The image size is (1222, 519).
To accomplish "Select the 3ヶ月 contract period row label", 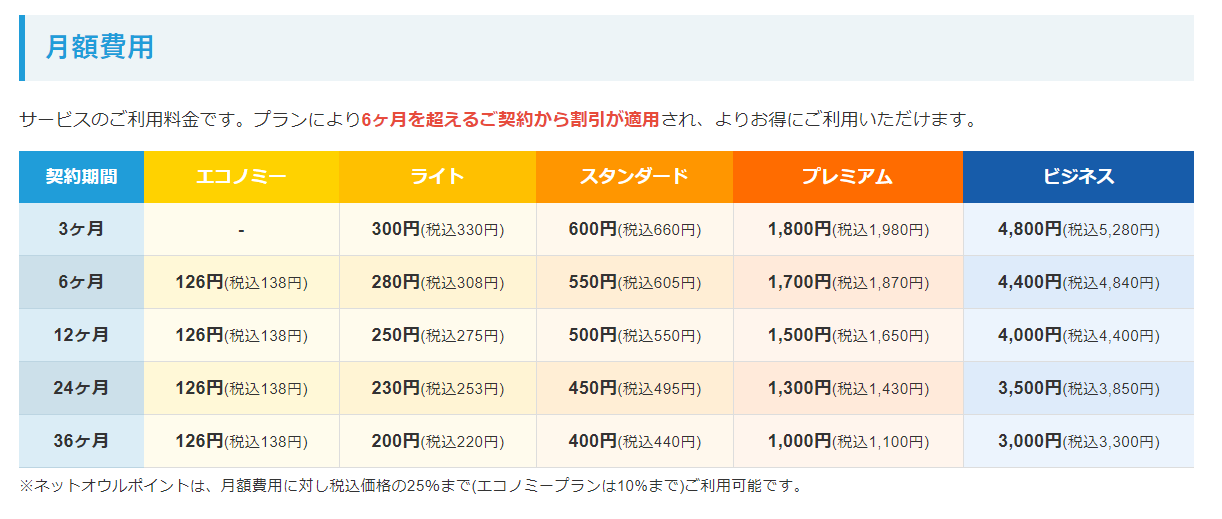I will click(x=81, y=229).
